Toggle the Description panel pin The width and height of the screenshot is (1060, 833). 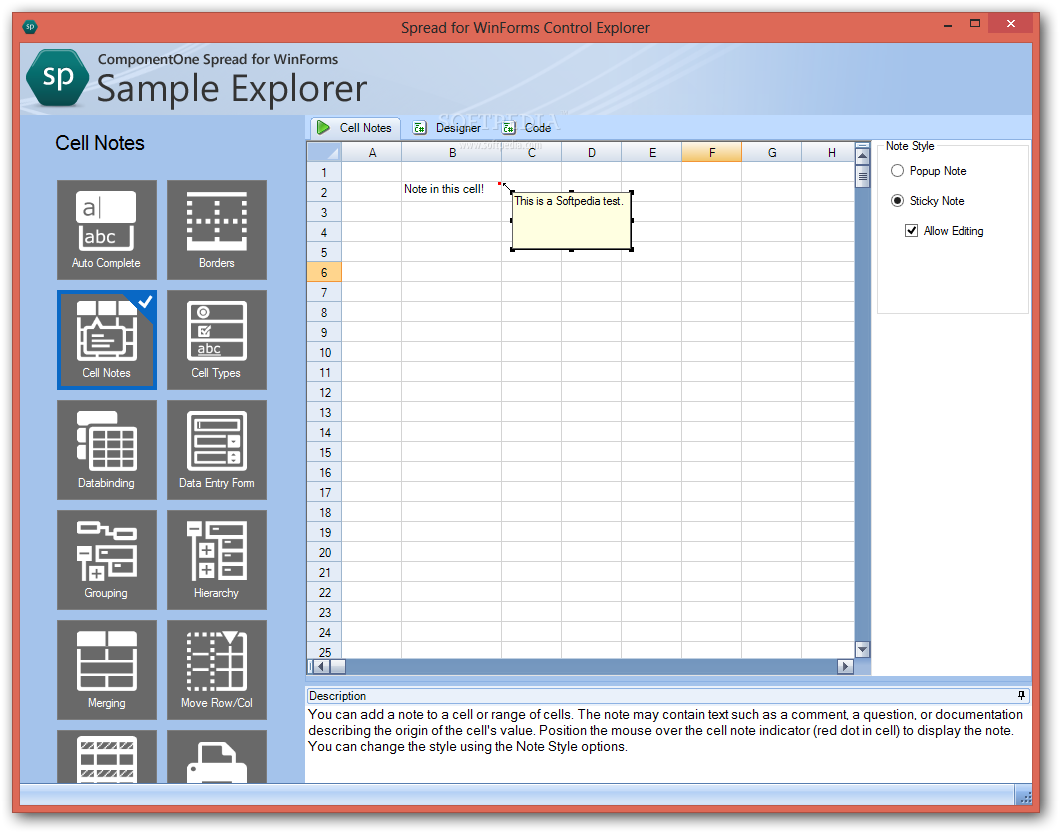pyautogui.click(x=1021, y=695)
